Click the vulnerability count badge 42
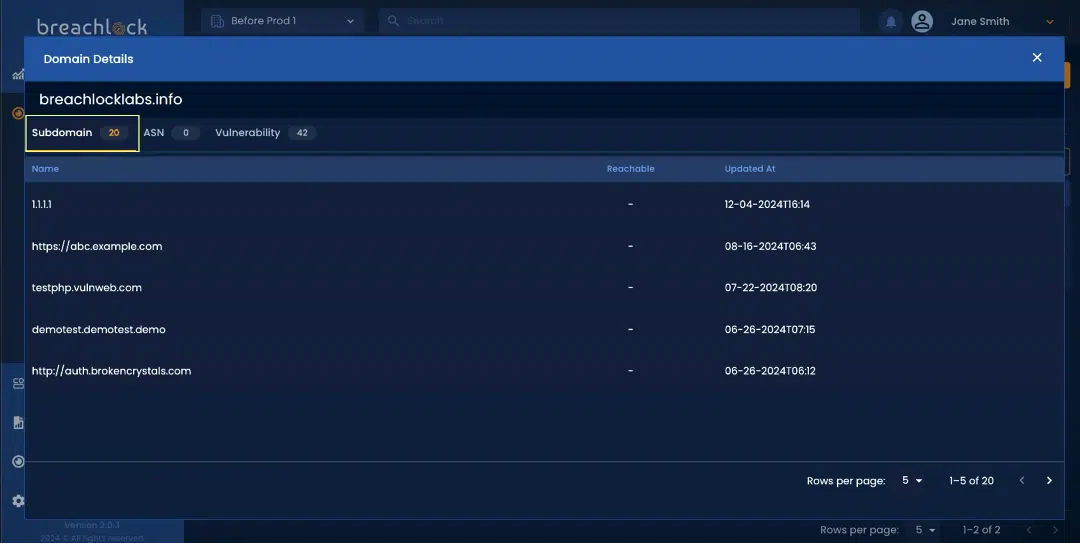 (x=302, y=133)
